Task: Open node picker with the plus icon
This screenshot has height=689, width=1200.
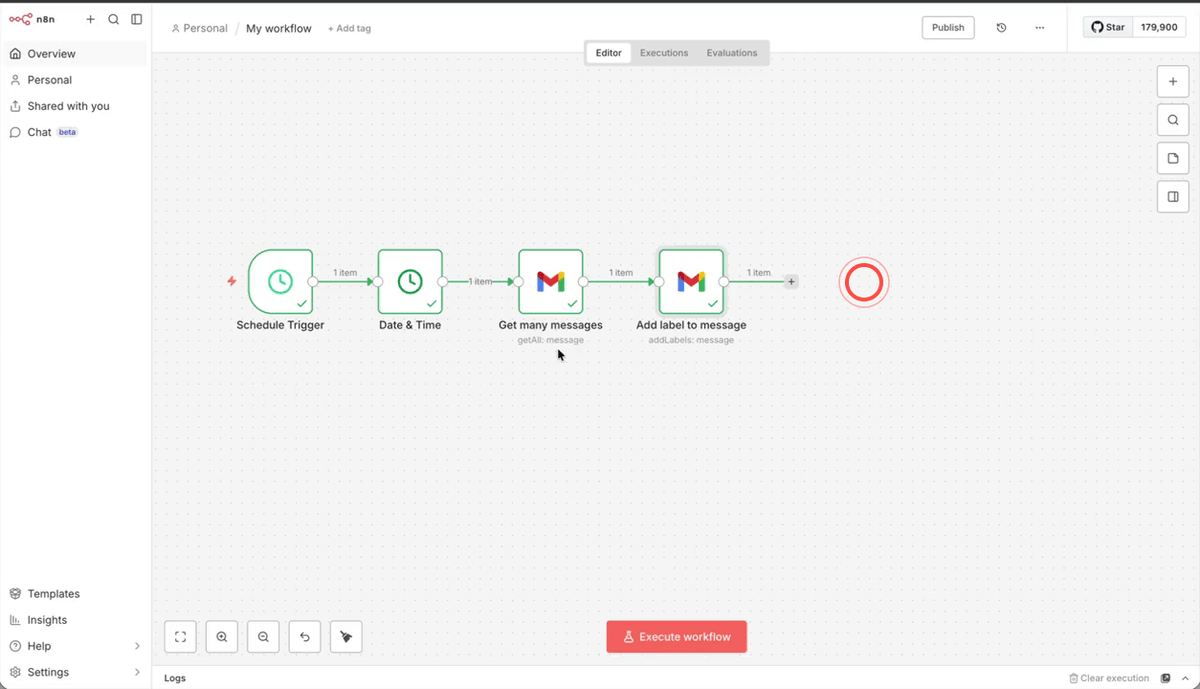Action: (x=1172, y=81)
